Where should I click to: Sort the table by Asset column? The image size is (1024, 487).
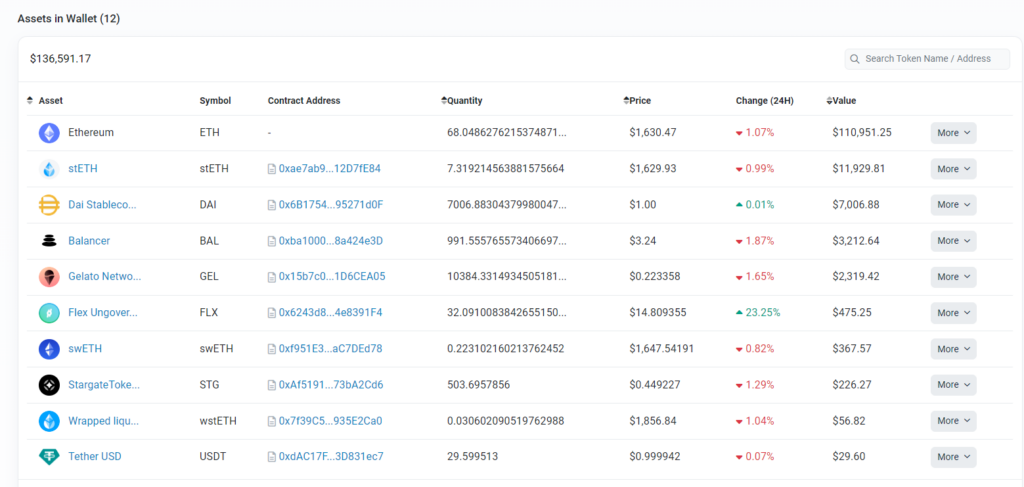(x=45, y=101)
